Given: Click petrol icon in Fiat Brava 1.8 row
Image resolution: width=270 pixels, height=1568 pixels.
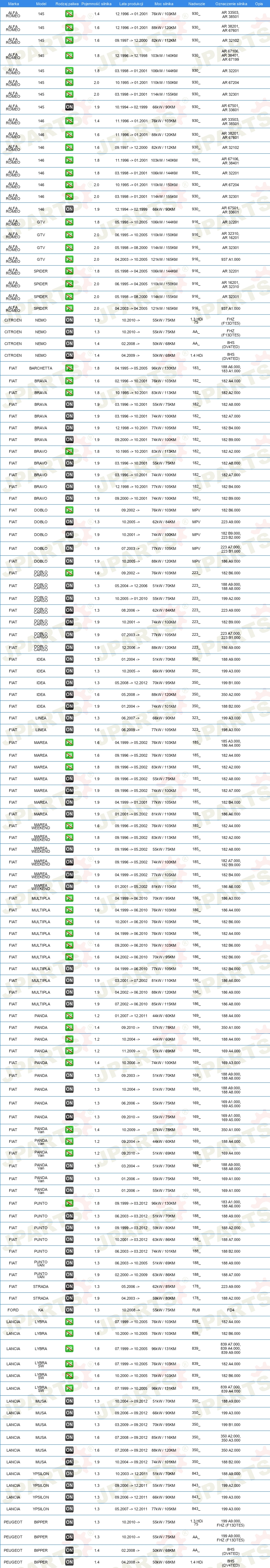Looking at the screenshot, I should click(x=69, y=393).
